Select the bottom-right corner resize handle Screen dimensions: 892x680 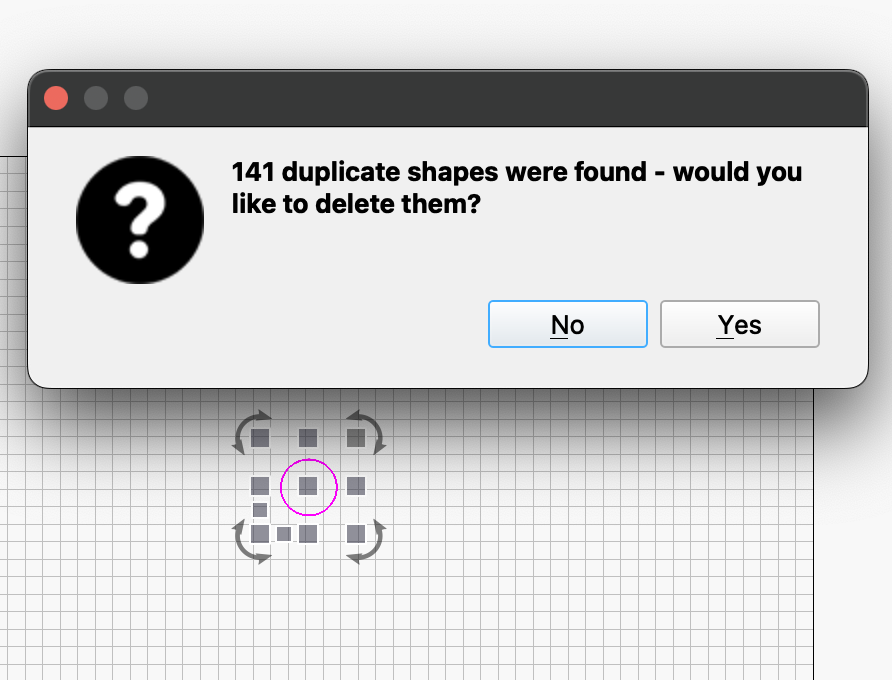[x=355, y=534]
